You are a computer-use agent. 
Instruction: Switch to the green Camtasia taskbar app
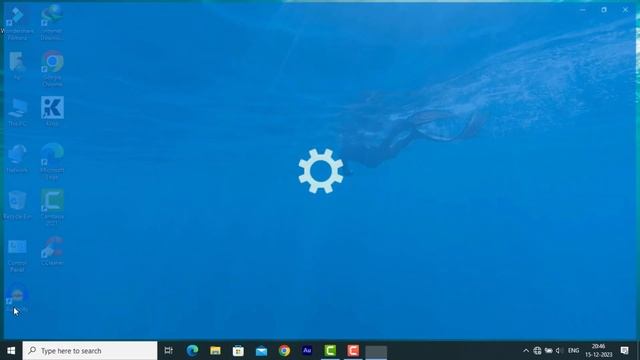(x=330, y=351)
